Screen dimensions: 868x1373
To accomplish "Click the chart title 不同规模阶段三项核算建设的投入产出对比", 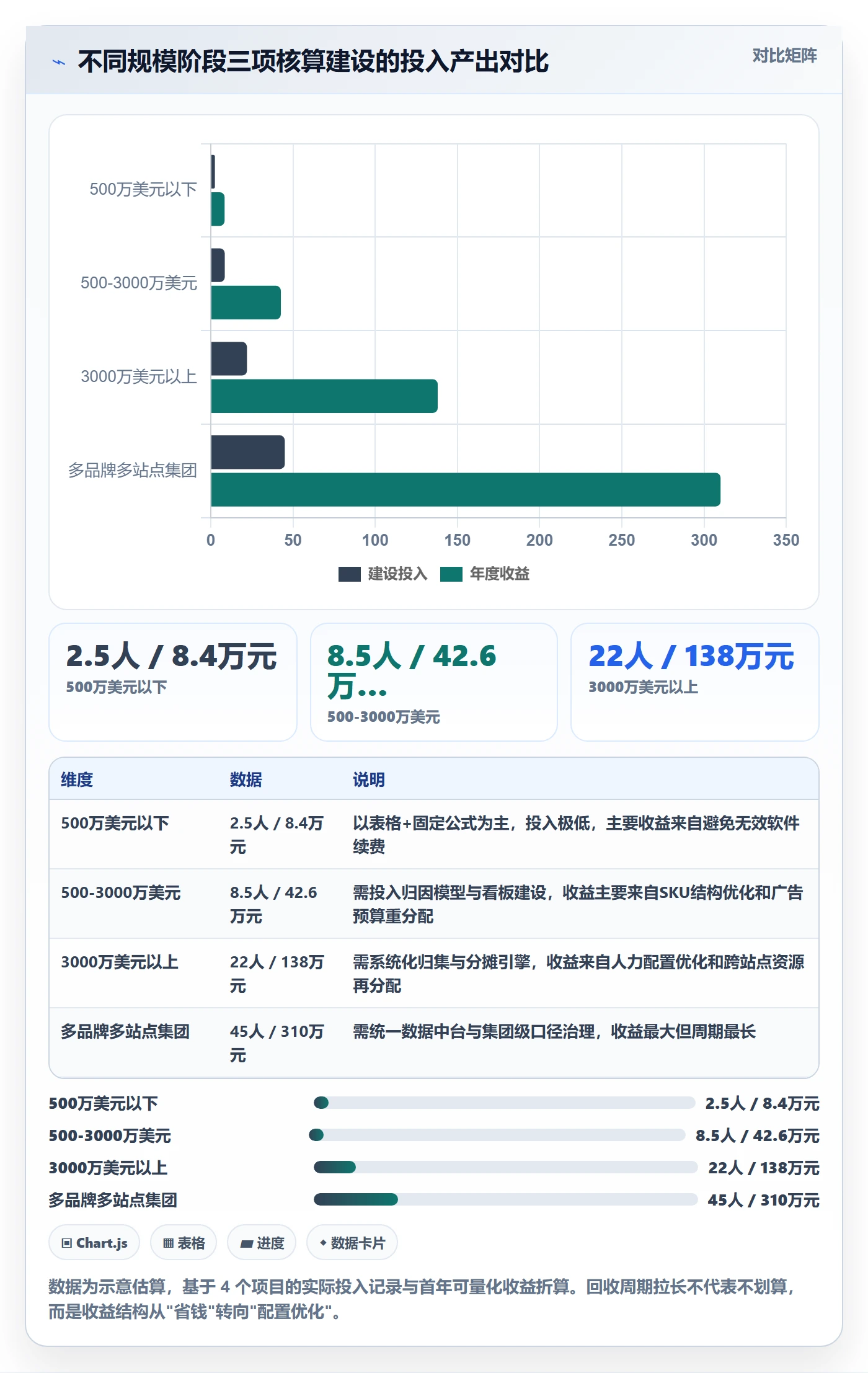I will tap(314, 61).
